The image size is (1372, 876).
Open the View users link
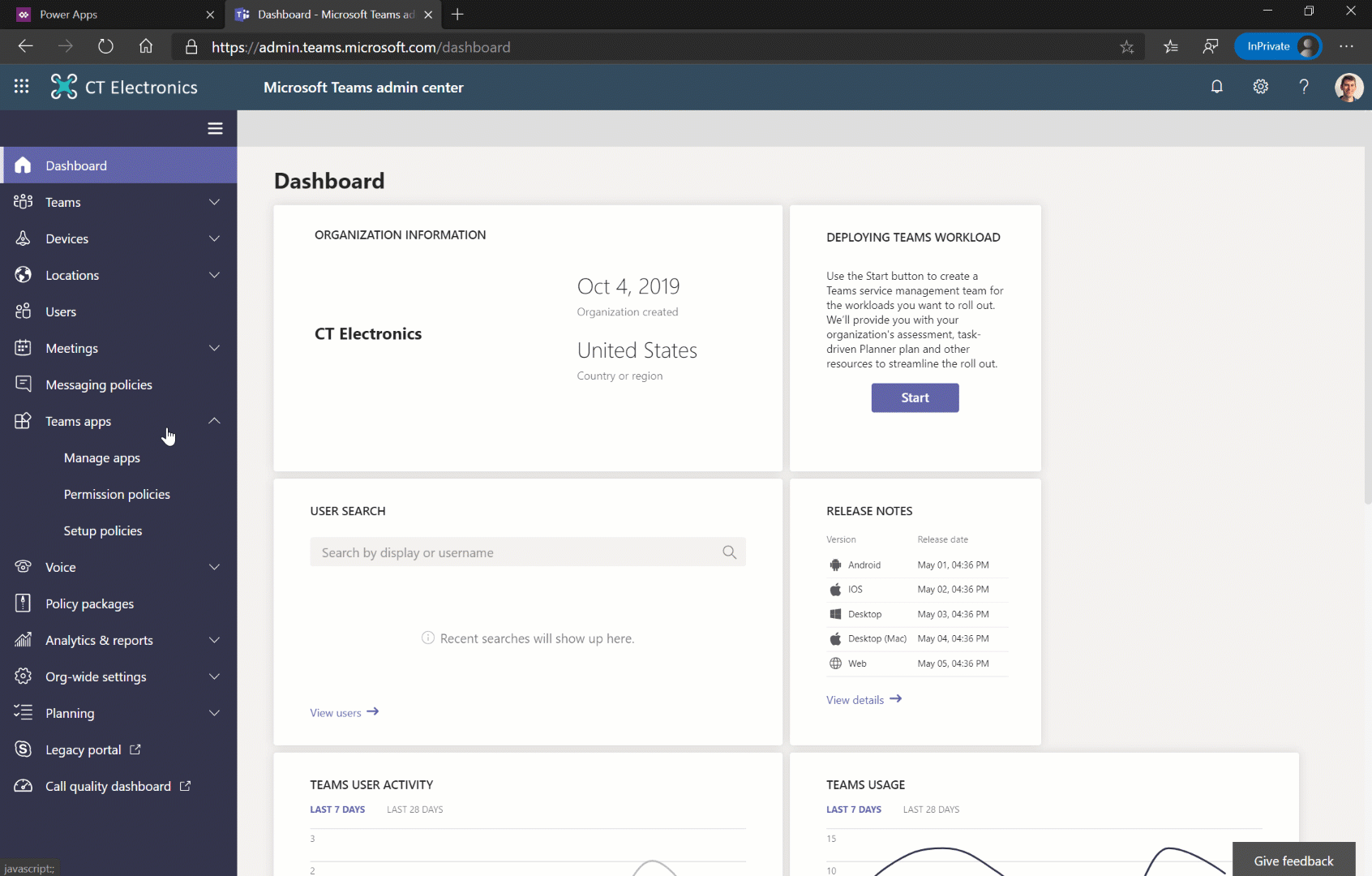(x=344, y=712)
